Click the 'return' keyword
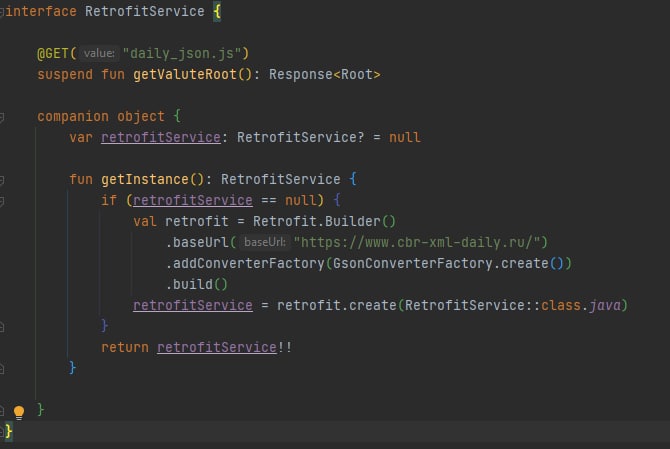The width and height of the screenshot is (670, 449). pyautogui.click(x=125, y=347)
